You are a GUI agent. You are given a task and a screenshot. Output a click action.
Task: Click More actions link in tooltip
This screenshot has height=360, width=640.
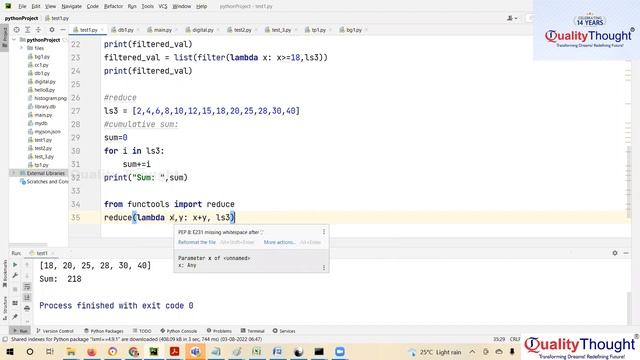279,242
